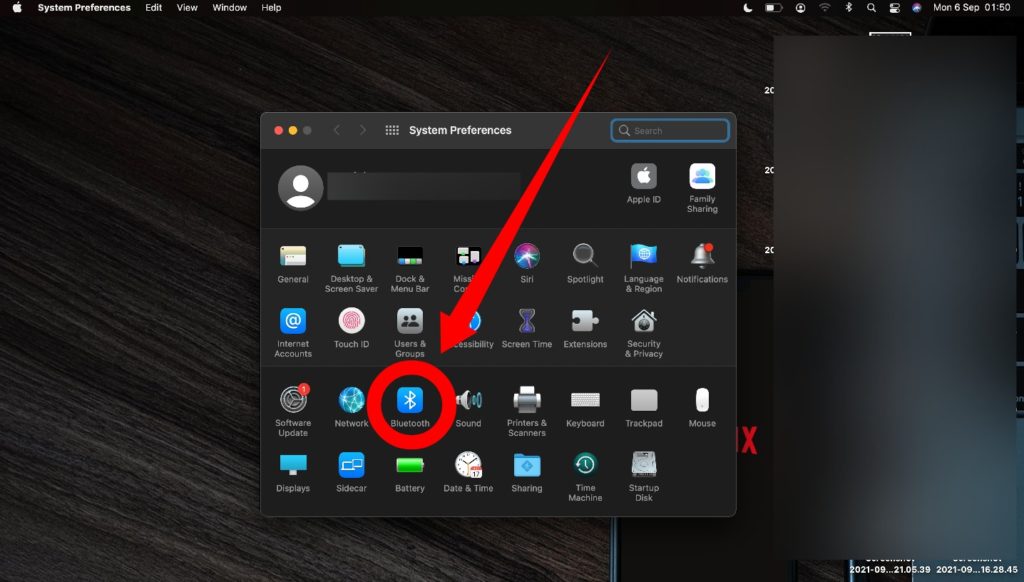Open Trackpad preferences
The width and height of the screenshot is (1024, 582).
(x=643, y=407)
